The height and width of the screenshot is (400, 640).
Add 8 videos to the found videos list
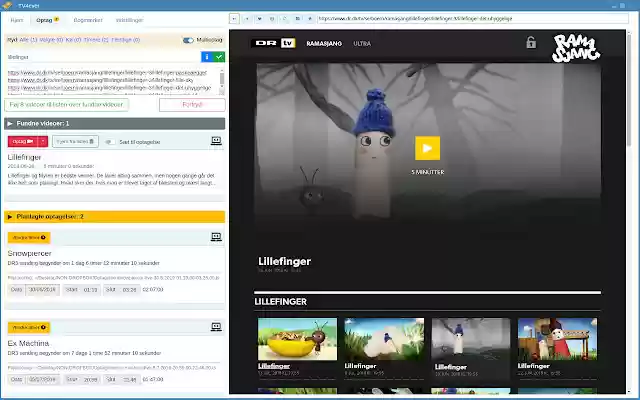67,105
